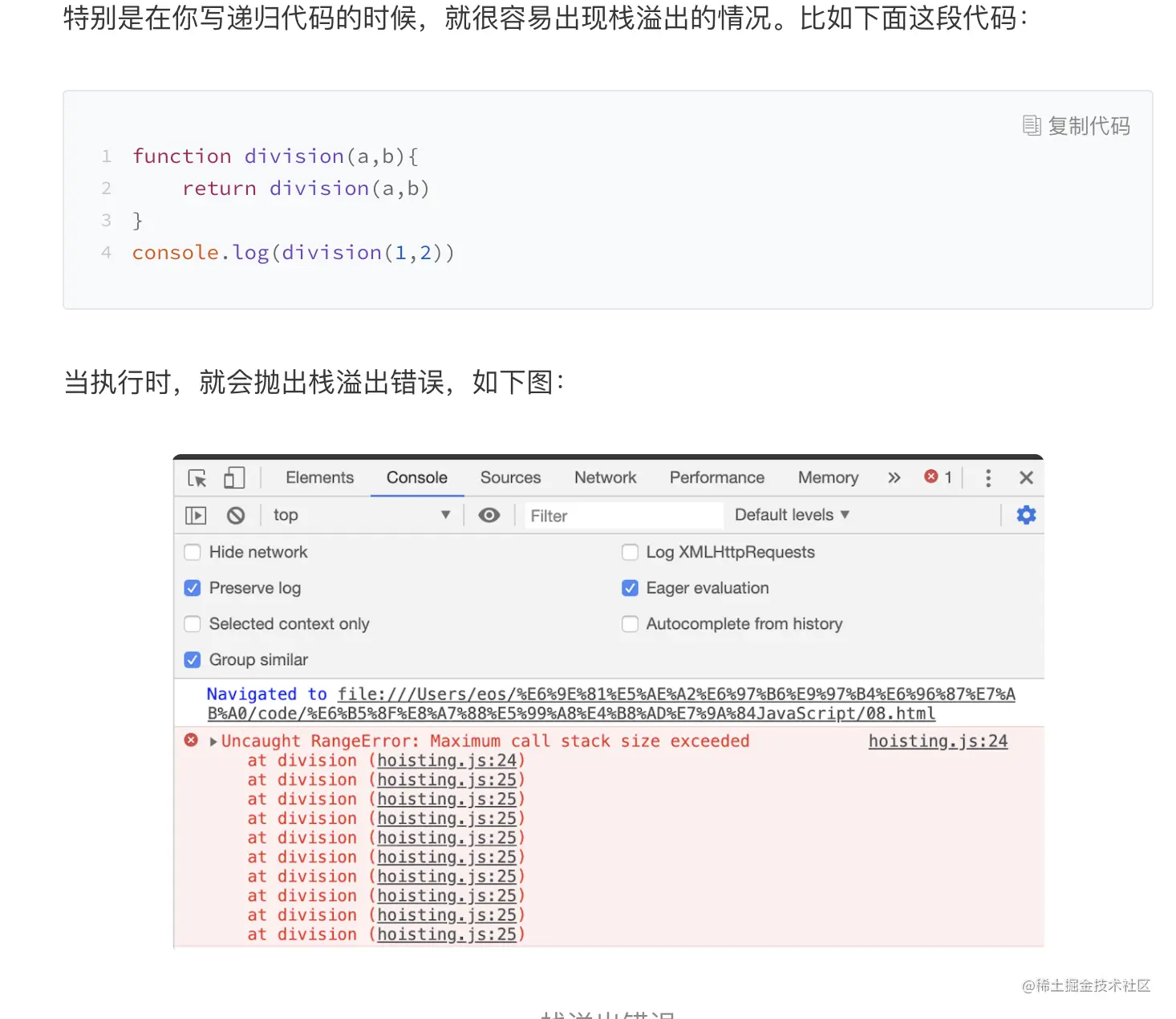Open the DevTools three-dot menu
The image size is (1176, 1019).
pyautogui.click(x=987, y=477)
